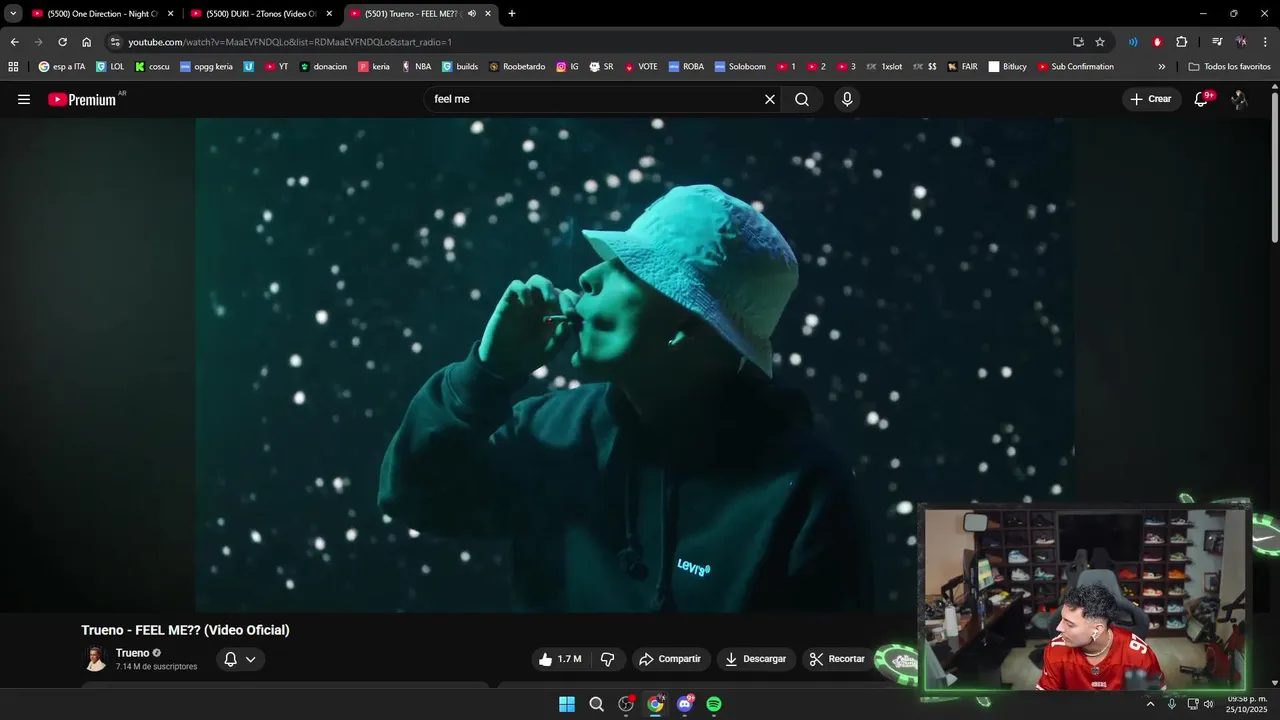1280x720 pixels.
Task: Go to YouTube Premium home logo
Action: tap(82, 99)
